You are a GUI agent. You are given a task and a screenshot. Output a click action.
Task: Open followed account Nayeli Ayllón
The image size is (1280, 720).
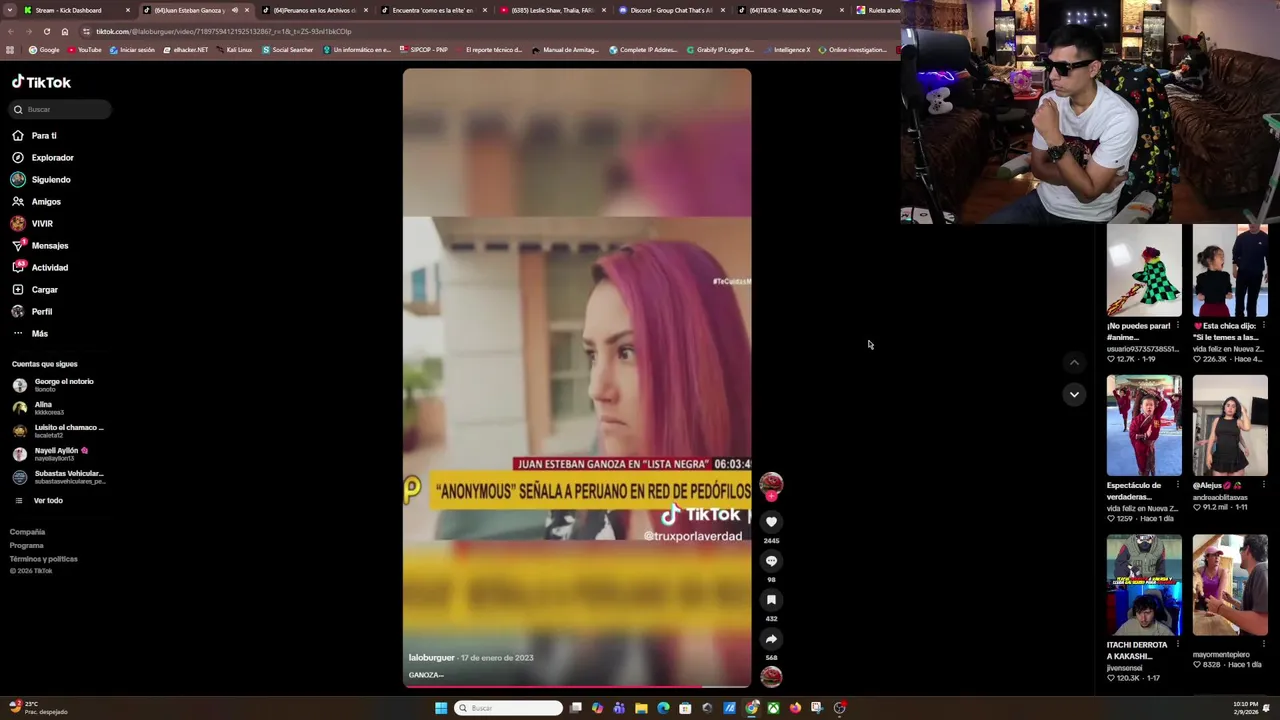pyautogui.click(x=52, y=454)
